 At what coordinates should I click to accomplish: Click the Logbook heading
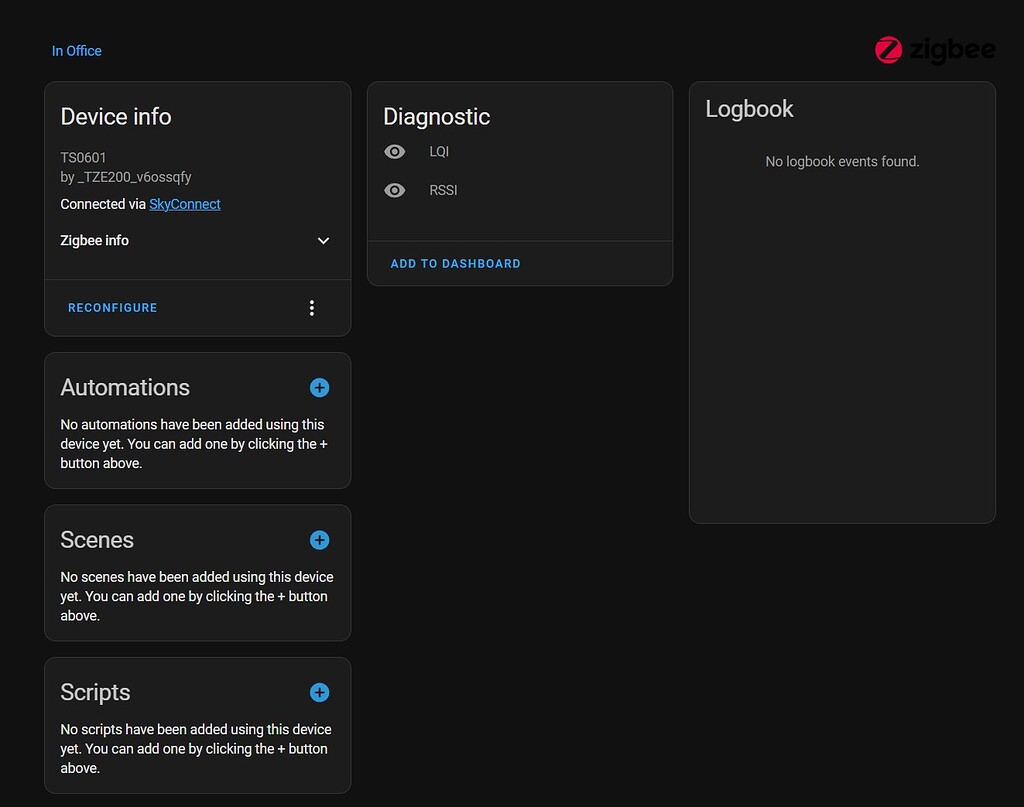coord(750,109)
